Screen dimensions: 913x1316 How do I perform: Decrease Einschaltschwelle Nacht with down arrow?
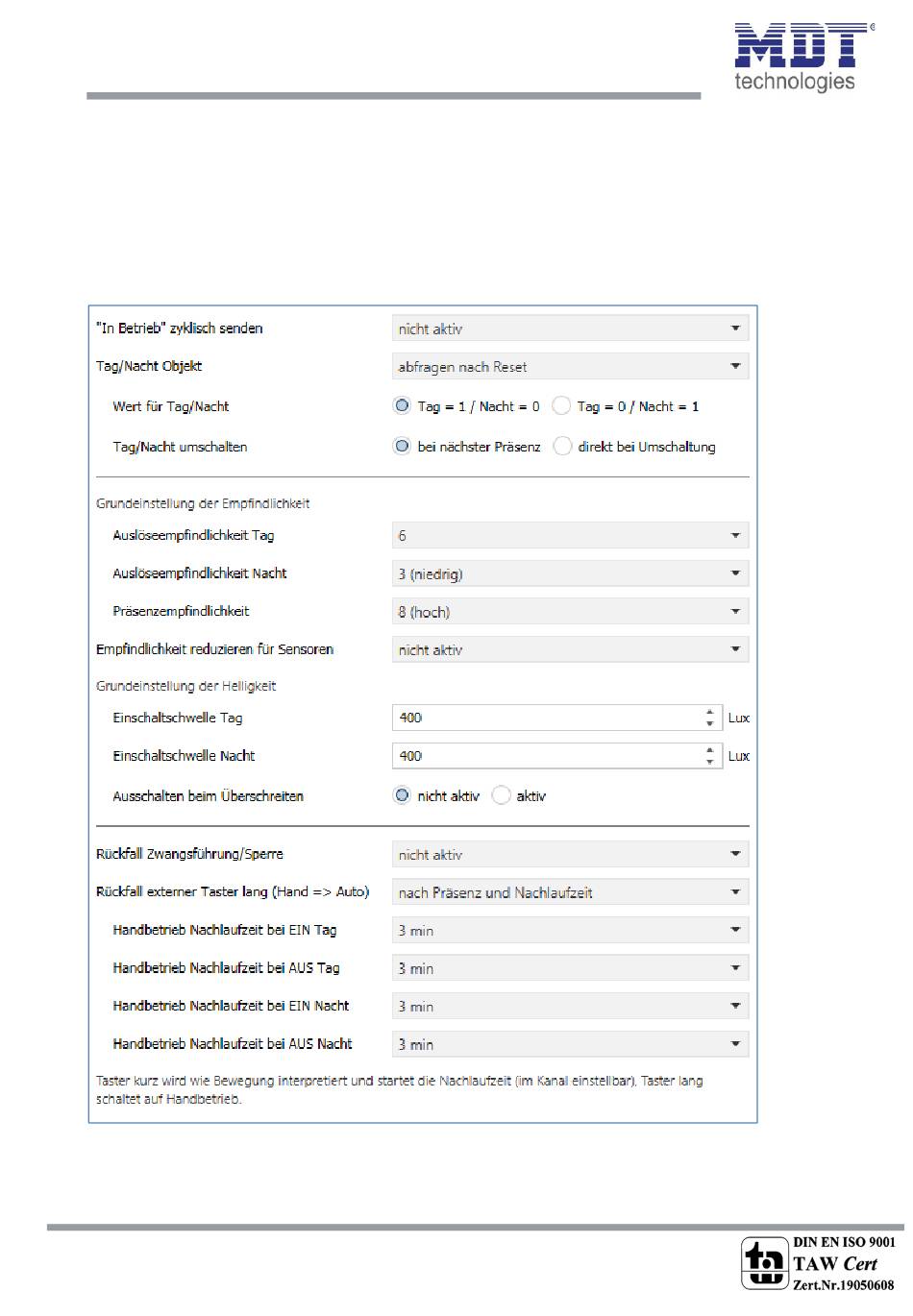coord(710,762)
